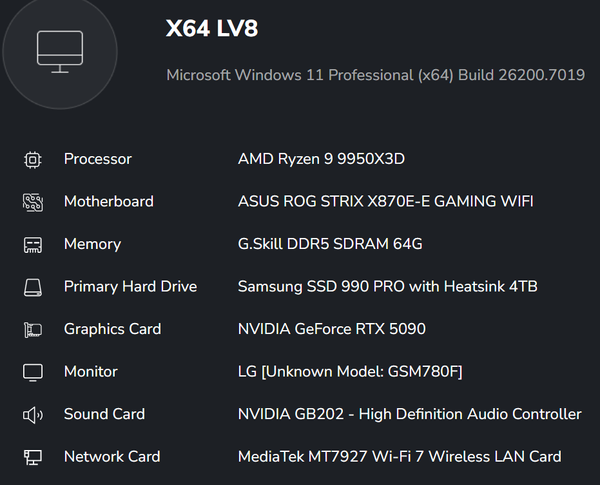This screenshot has width=600, height=485.
Task: Click the Graphics Card icon
Action: click(33, 330)
